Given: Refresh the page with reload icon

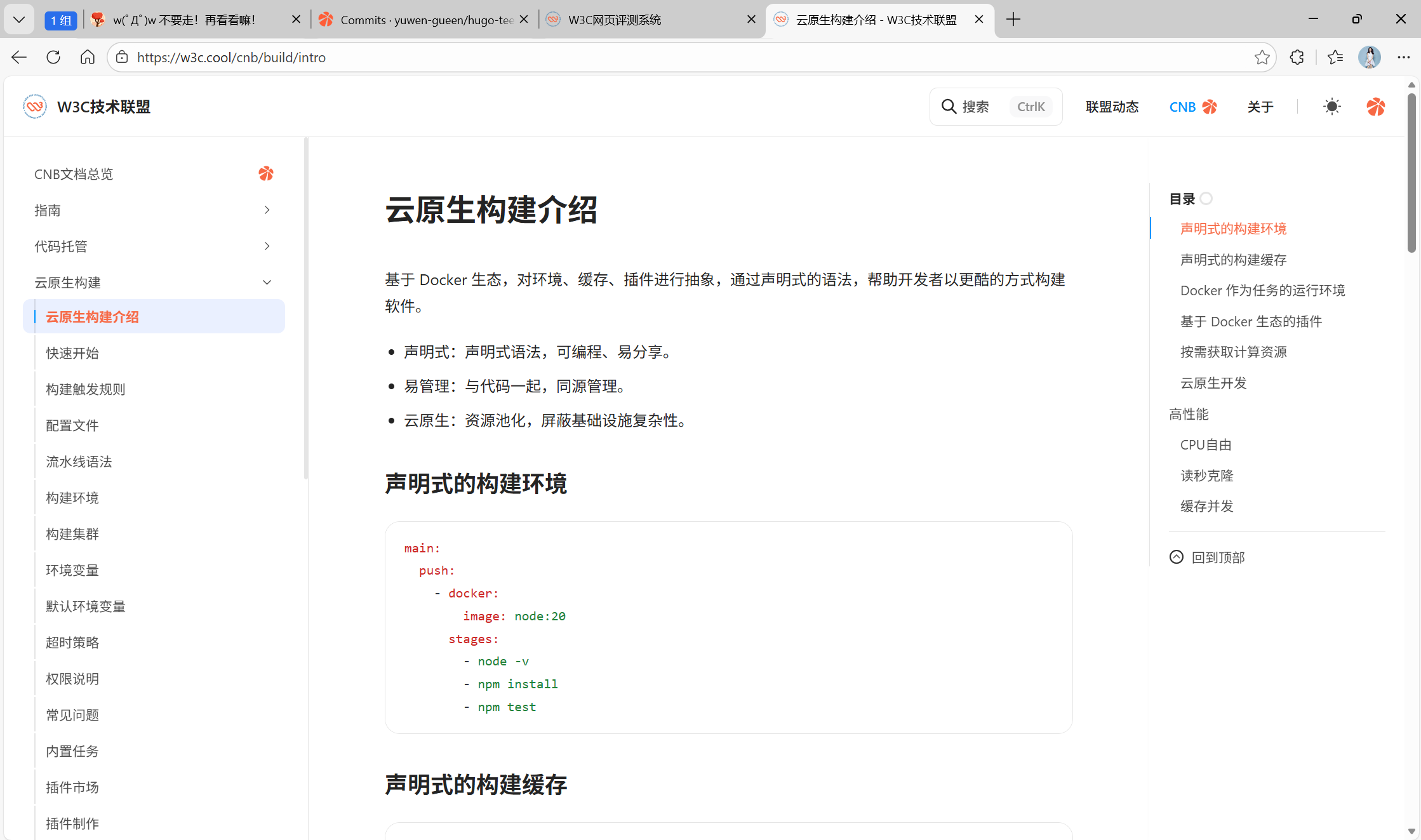Looking at the screenshot, I should [53, 57].
